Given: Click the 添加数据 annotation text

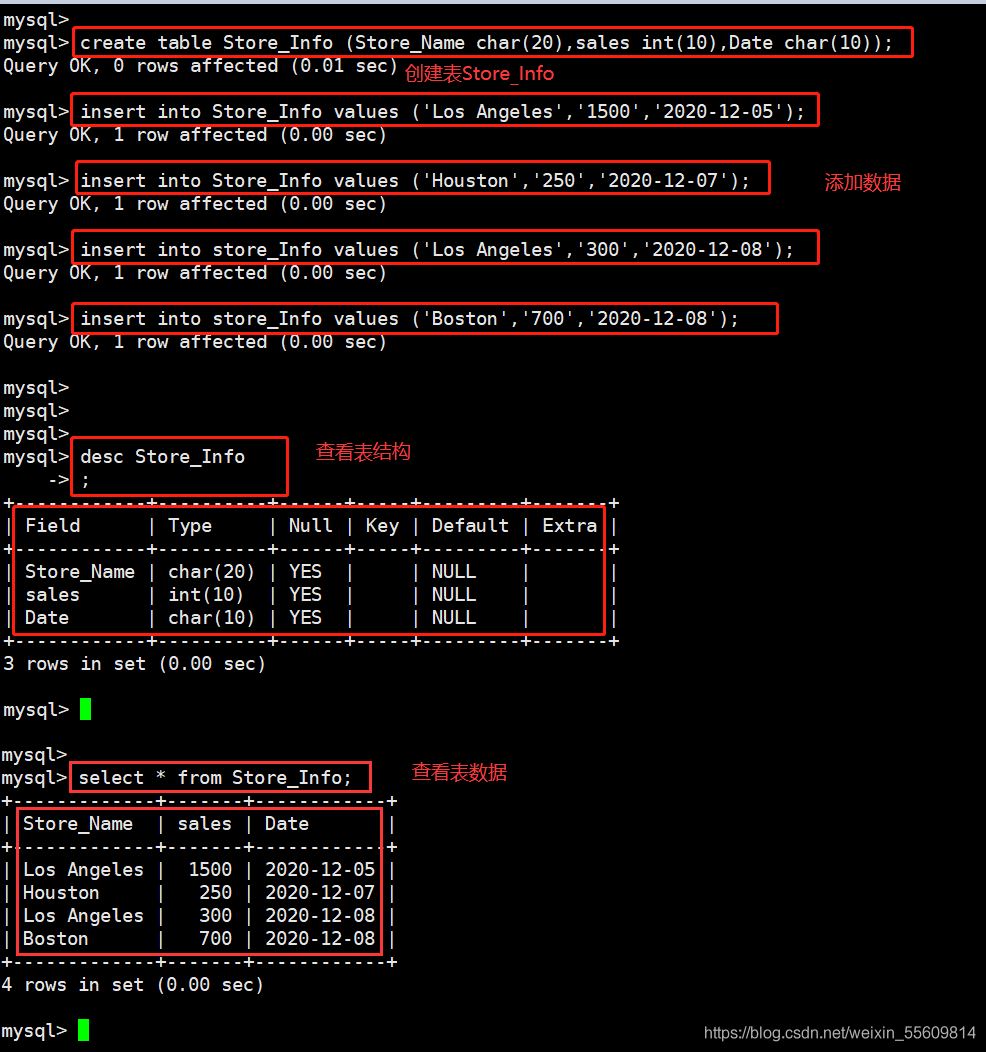Looking at the screenshot, I should [x=862, y=182].
